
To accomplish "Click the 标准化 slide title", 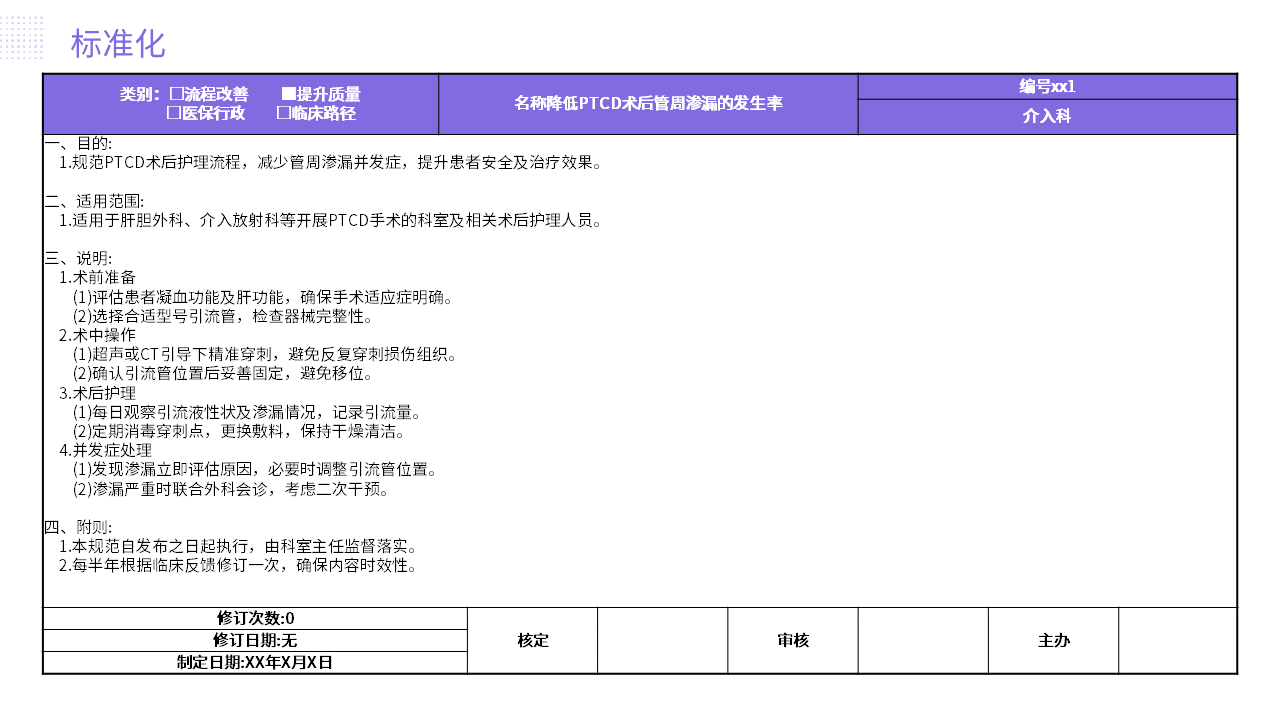I will pos(118,44).
